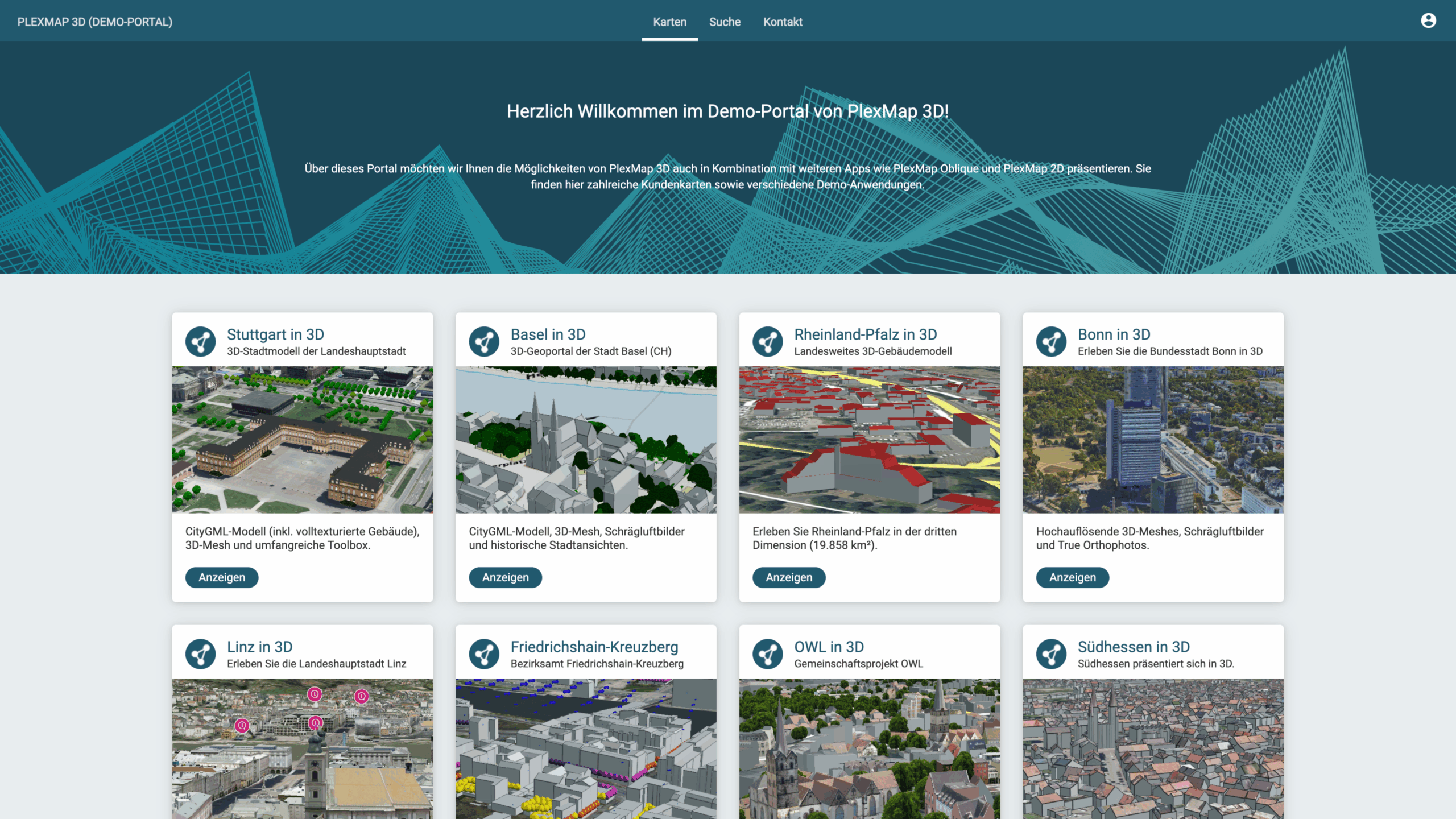Click the Basel in 3D card icon

(484, 342)
